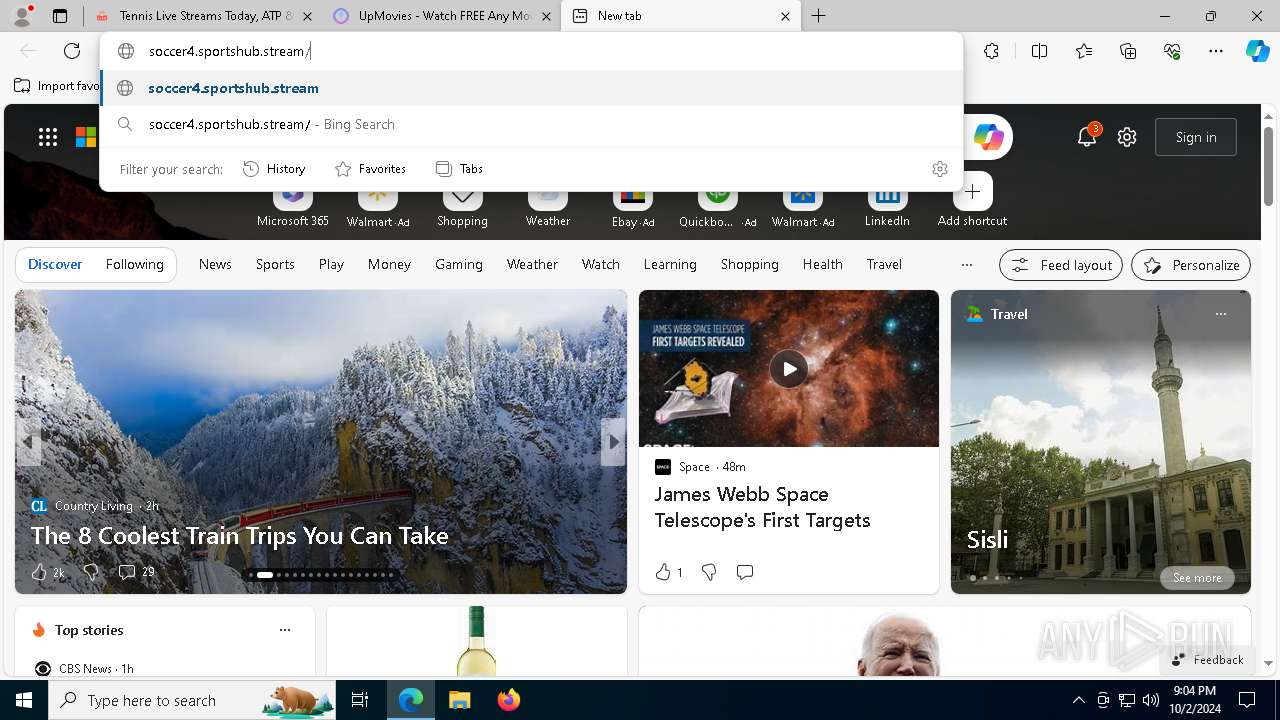
Task: Open the Shopping shortcut
Action: [x=462, y=206]
